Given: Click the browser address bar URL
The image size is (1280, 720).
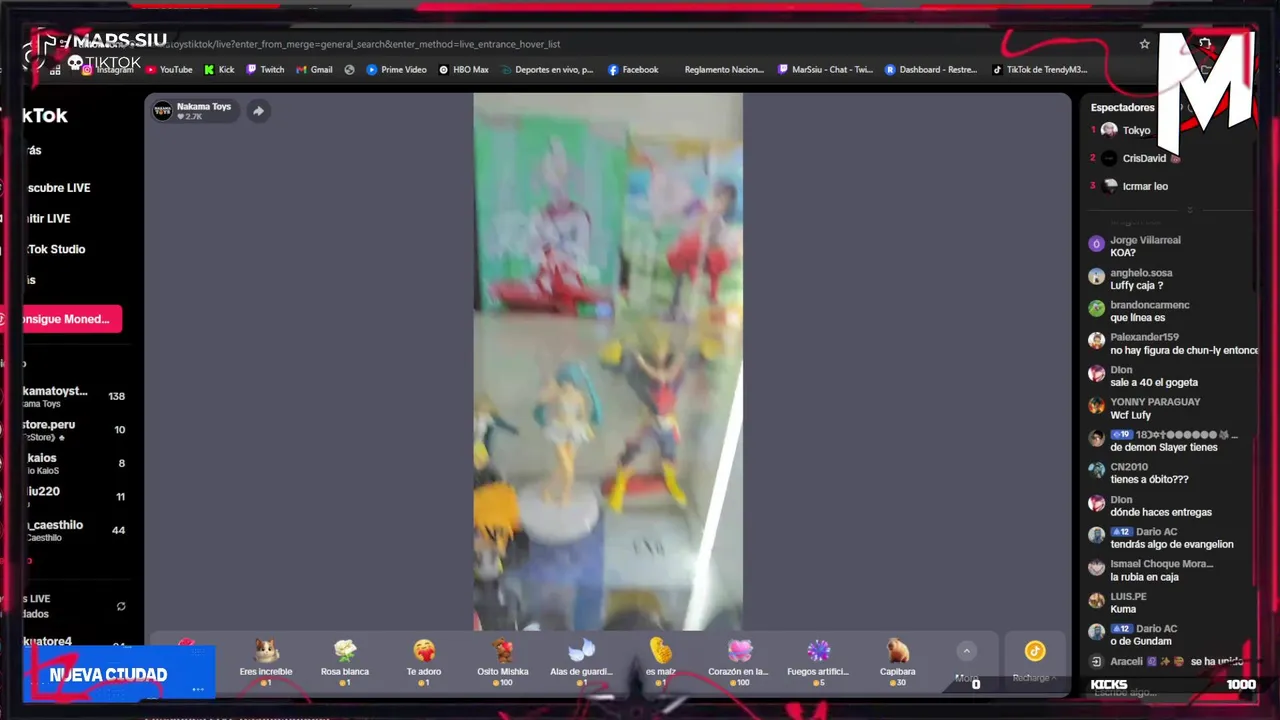Looking at the screenshot, I should [362, 44].
